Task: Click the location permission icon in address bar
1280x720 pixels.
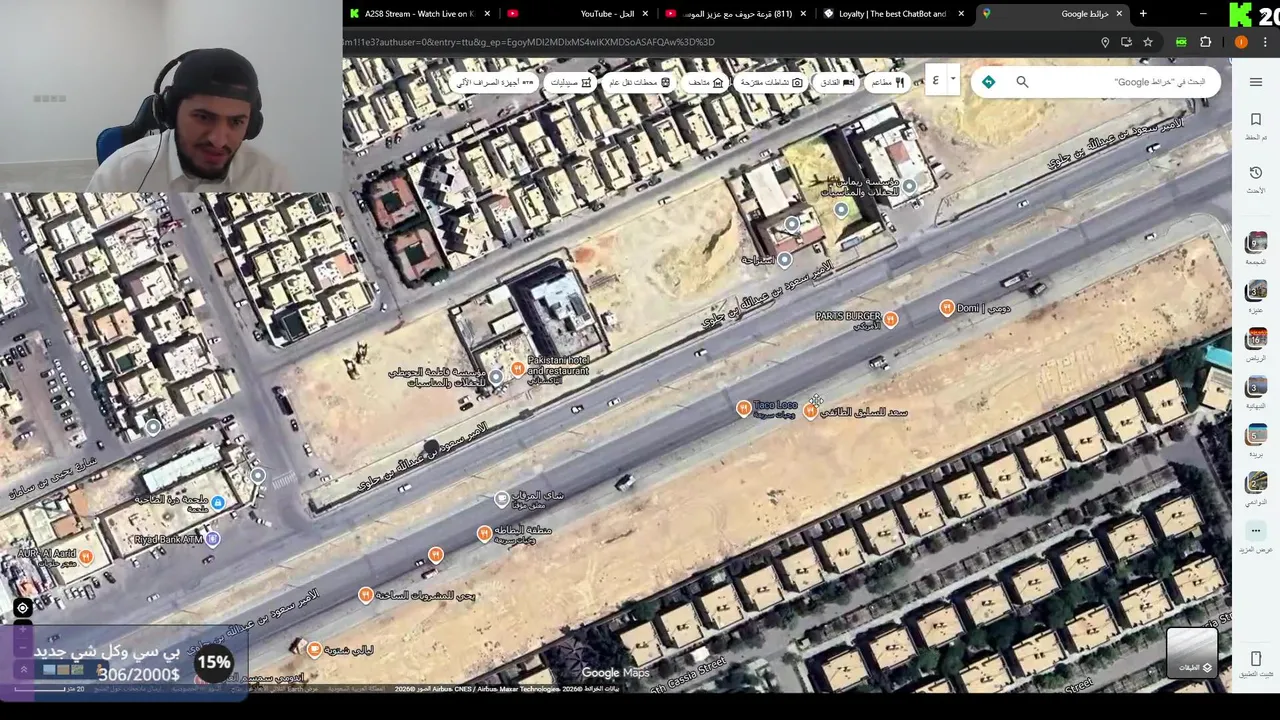Action: 1105,42
